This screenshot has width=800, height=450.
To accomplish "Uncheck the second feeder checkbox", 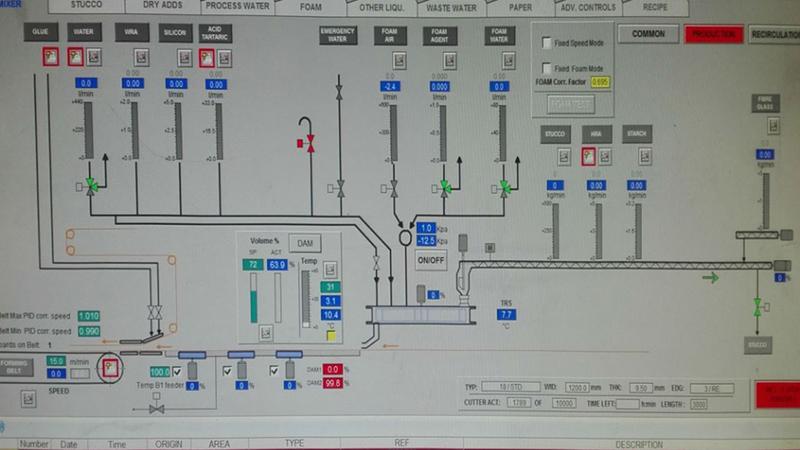I will 227,371.
